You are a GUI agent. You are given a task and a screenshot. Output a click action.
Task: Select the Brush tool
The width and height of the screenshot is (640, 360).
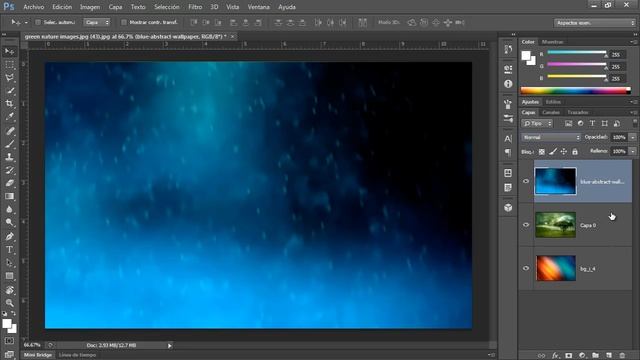tap(9, 144)
